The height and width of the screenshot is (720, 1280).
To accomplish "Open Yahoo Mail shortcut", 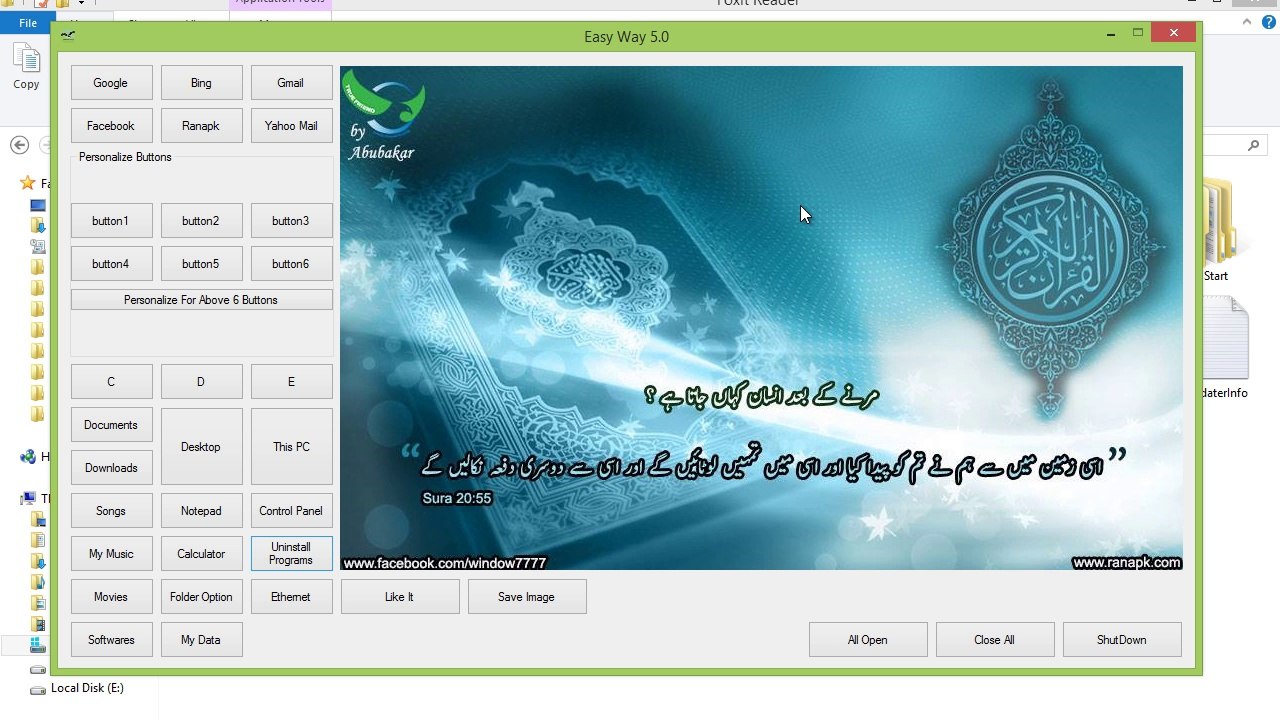I will click(x=291, y=126).
